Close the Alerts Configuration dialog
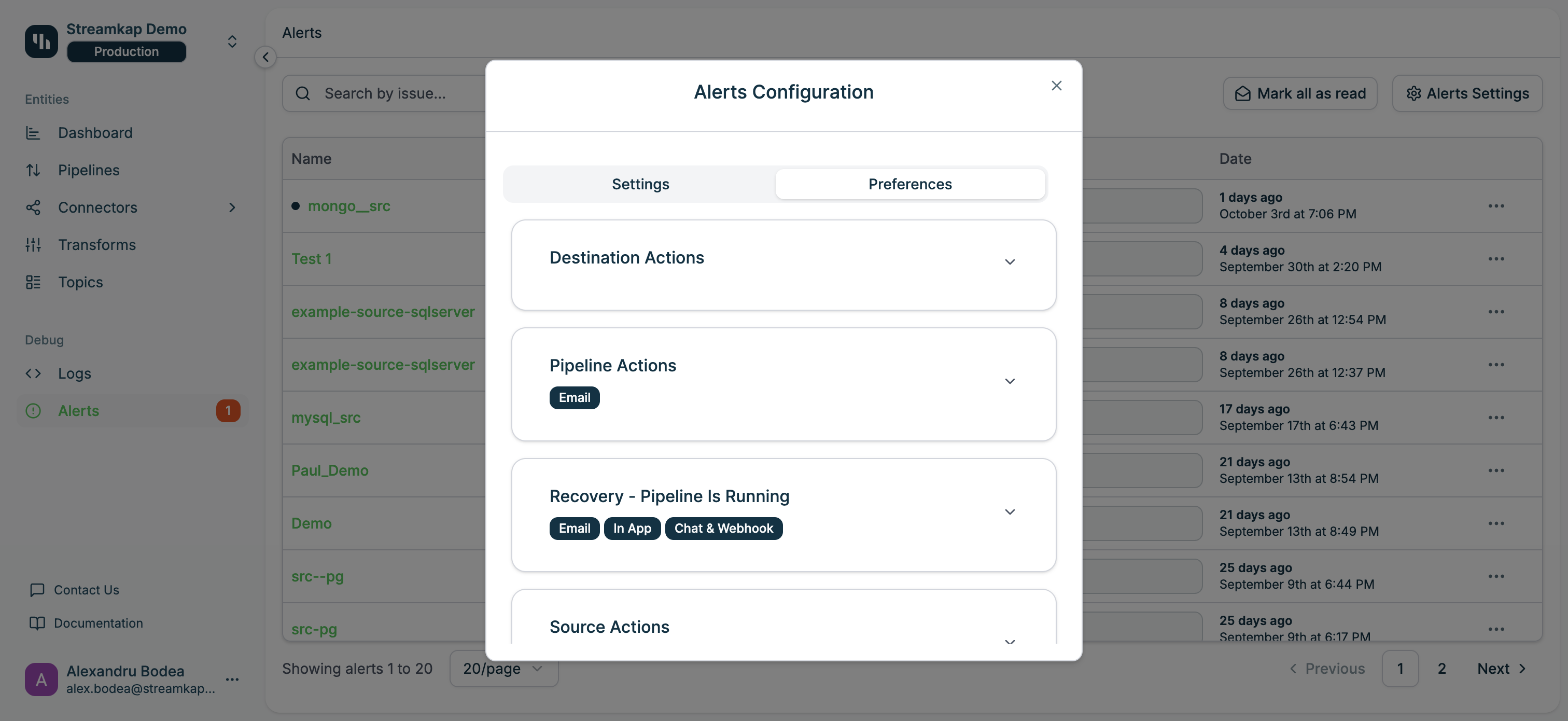This screenshot has height=721, width=1568. [1056, 86]
